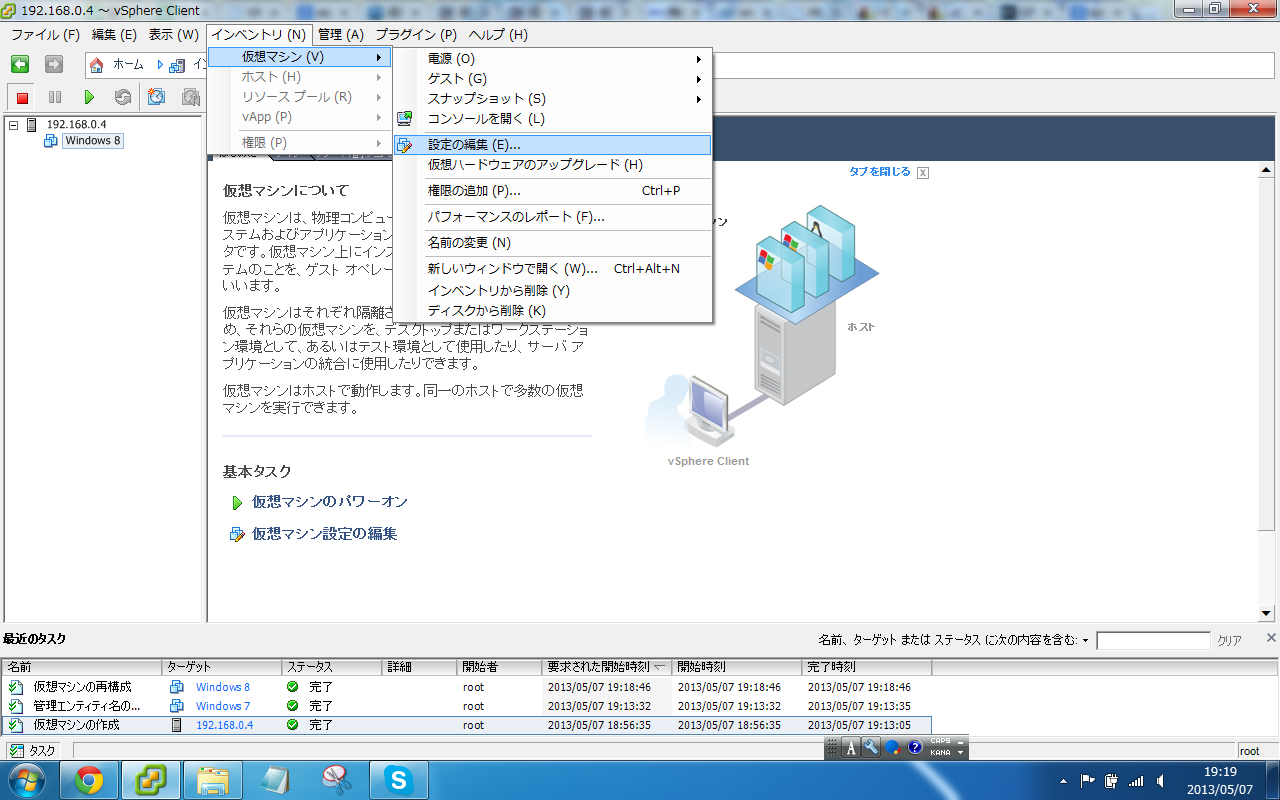Click the icon beside edit VM settings task

pyautogui.click(x=237, y=534)
